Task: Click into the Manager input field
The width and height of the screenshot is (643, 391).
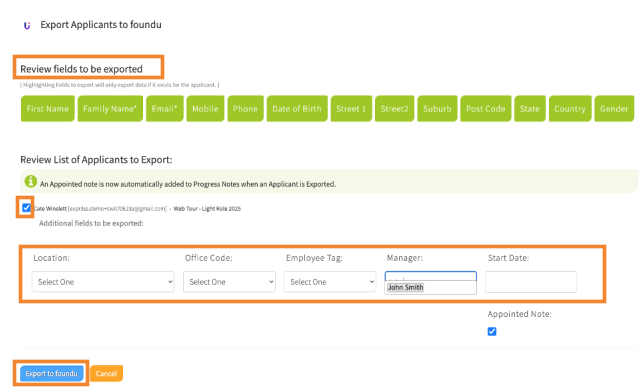Action: [x=431, y=276]
